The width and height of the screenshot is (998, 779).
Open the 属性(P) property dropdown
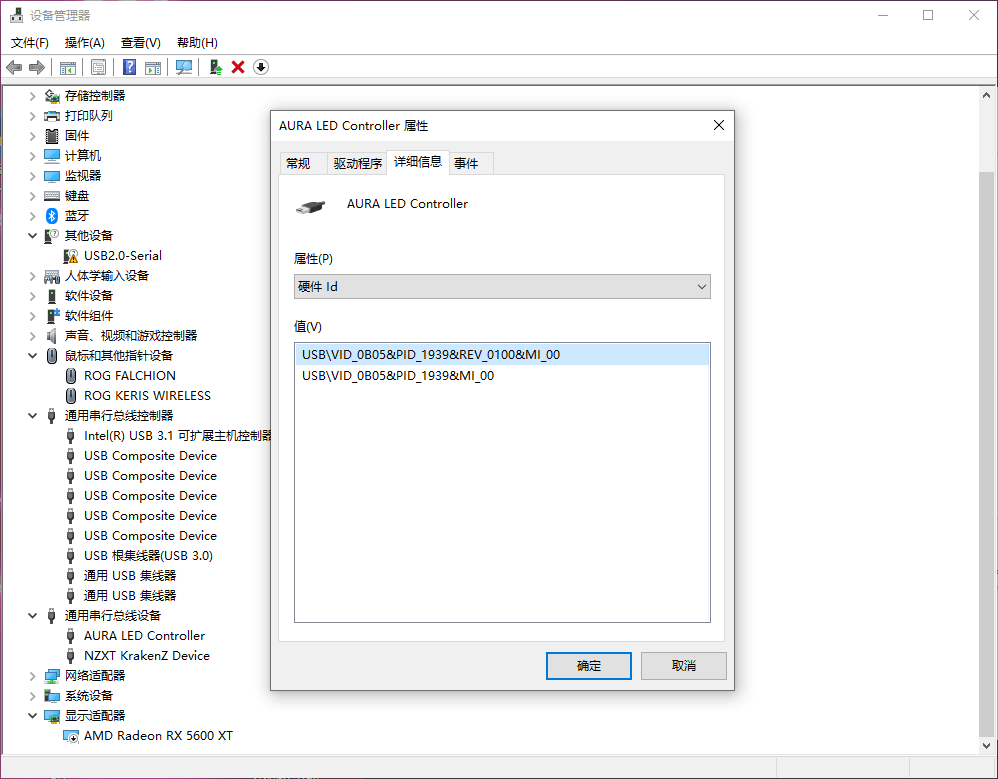pos(502,287)
